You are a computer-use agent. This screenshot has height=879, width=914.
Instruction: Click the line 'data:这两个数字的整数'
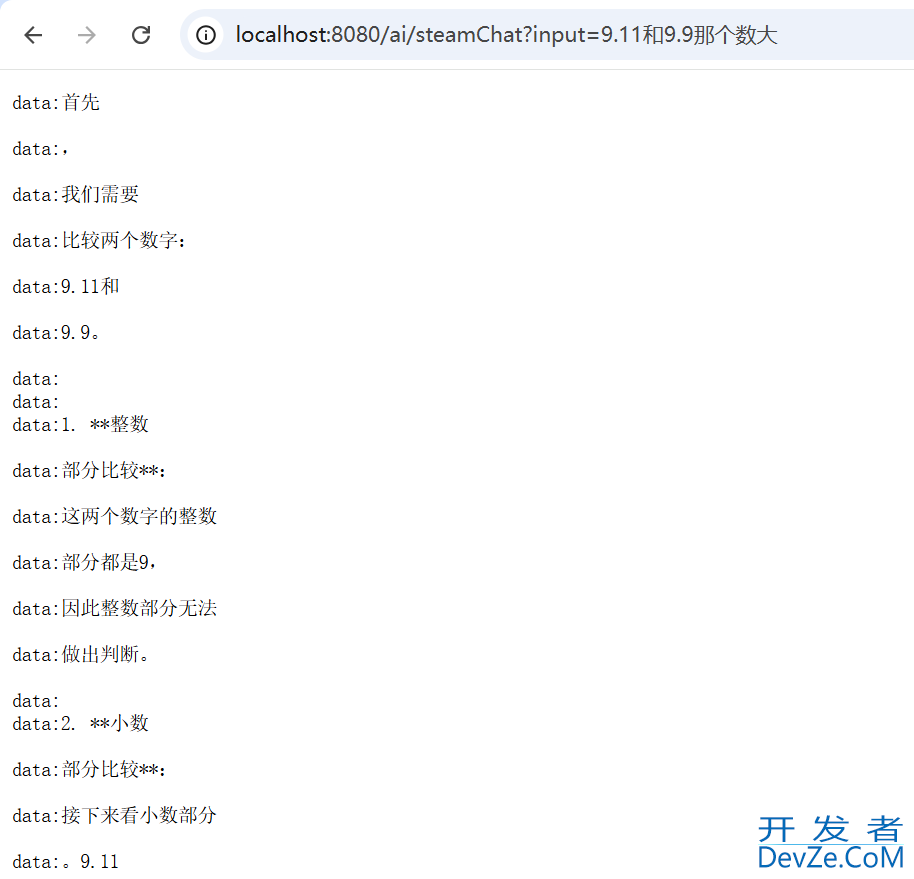tap(114, 516)
